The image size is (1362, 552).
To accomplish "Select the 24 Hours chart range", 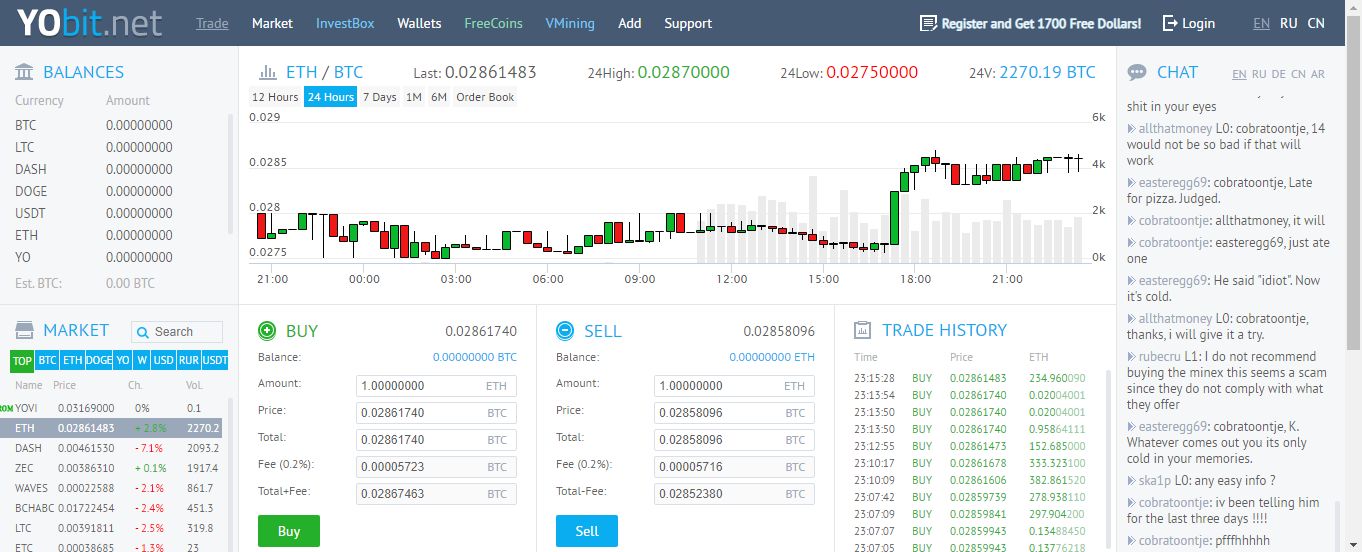I will pos(331,97).
